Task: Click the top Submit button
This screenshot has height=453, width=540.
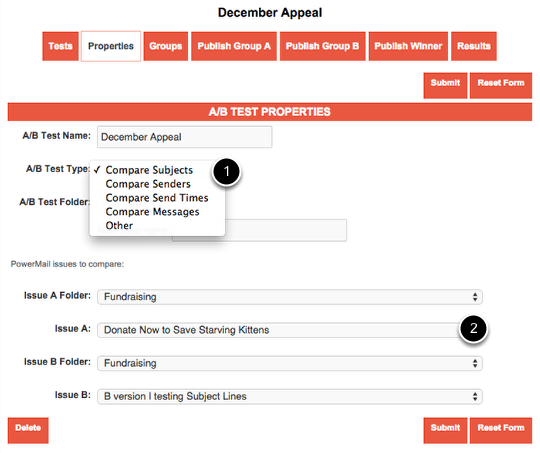Action: 445,85
